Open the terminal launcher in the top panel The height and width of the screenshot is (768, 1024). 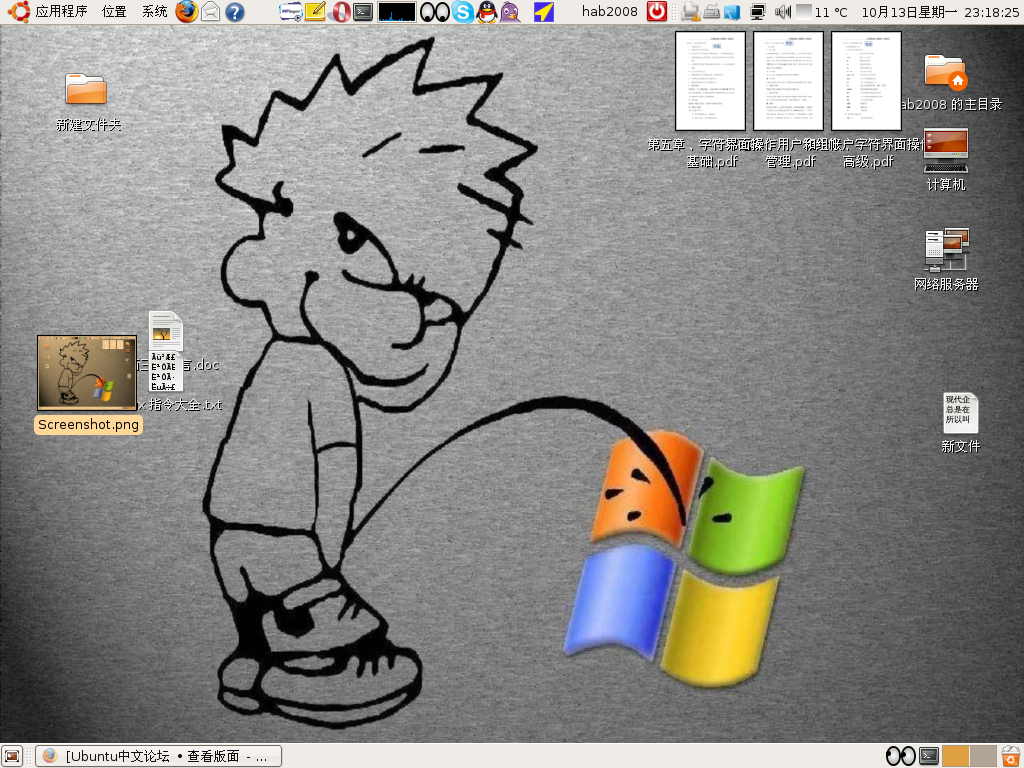tap(363, 11)
